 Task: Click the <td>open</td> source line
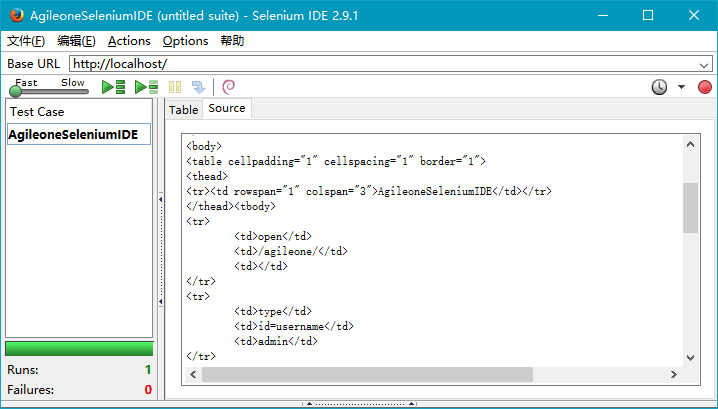point(273,236)
